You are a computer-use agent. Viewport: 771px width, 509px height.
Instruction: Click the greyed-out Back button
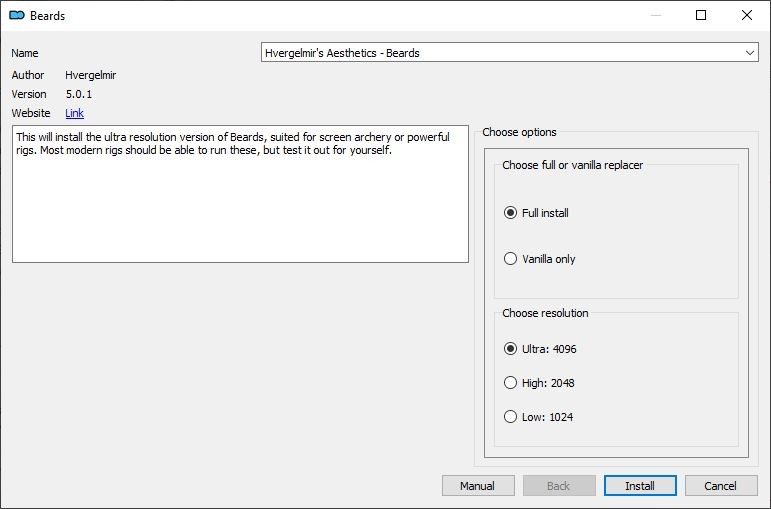pyautogui.click(x=559, y=486)
